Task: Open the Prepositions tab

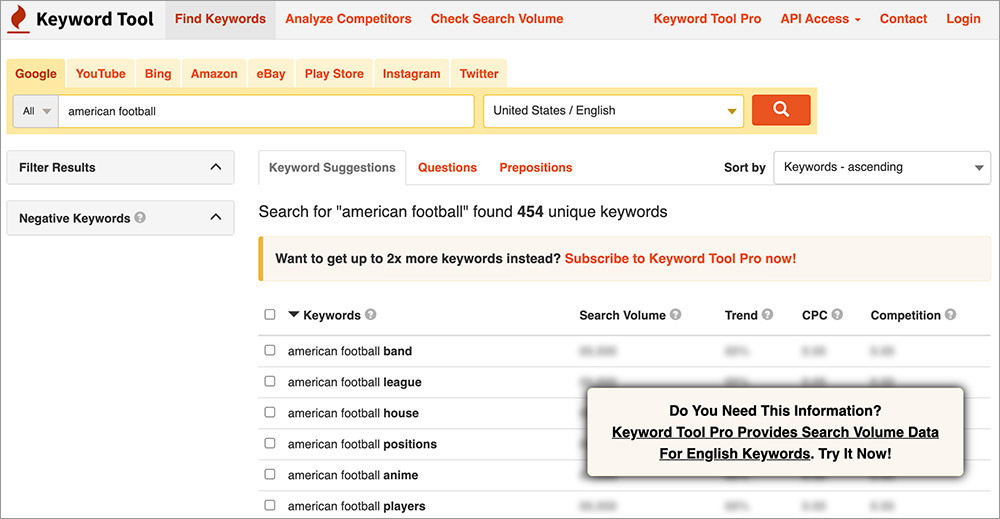Action: (536, 168)
